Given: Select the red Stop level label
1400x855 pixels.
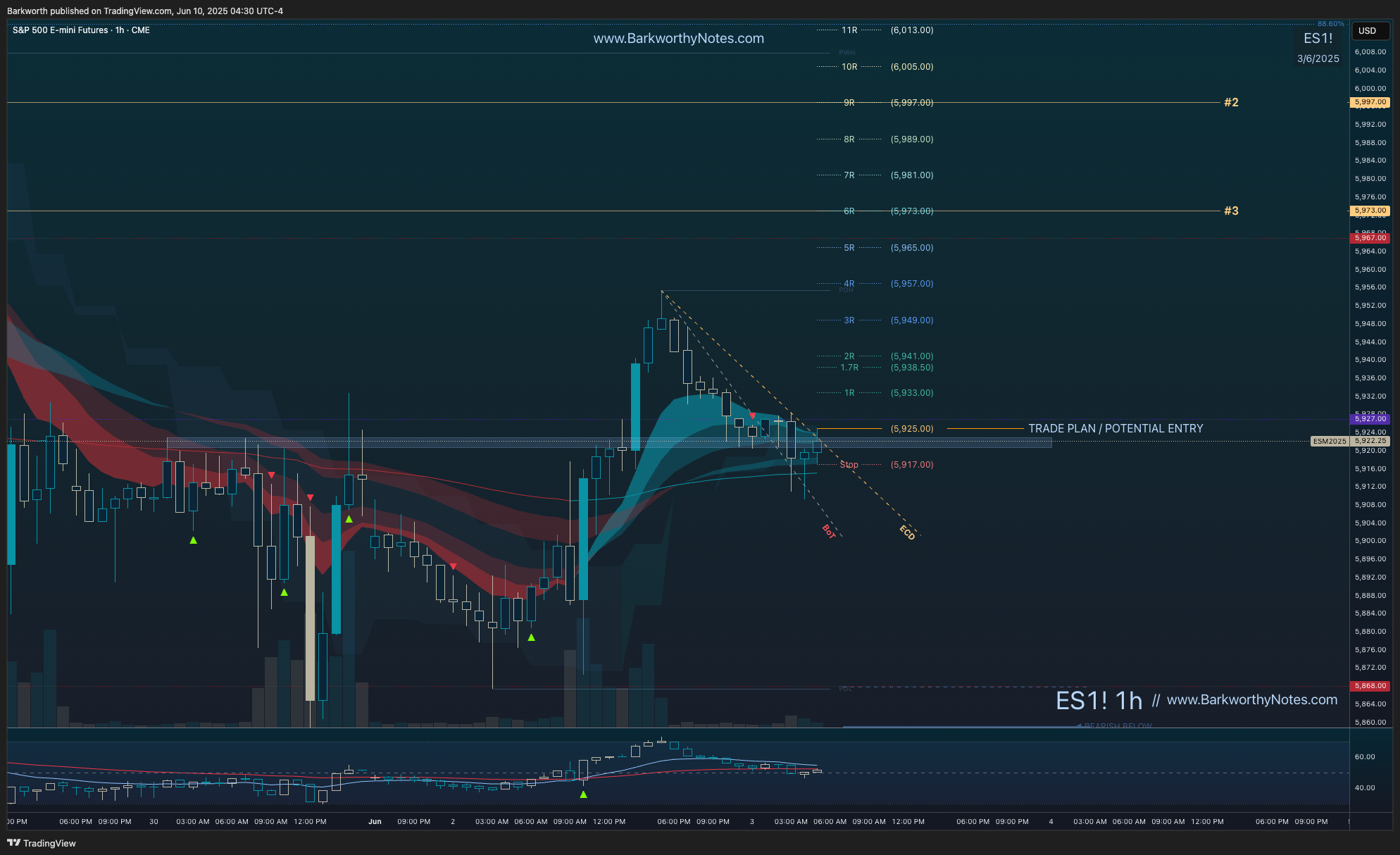Looking at the screenshot, I should point(849,465).
